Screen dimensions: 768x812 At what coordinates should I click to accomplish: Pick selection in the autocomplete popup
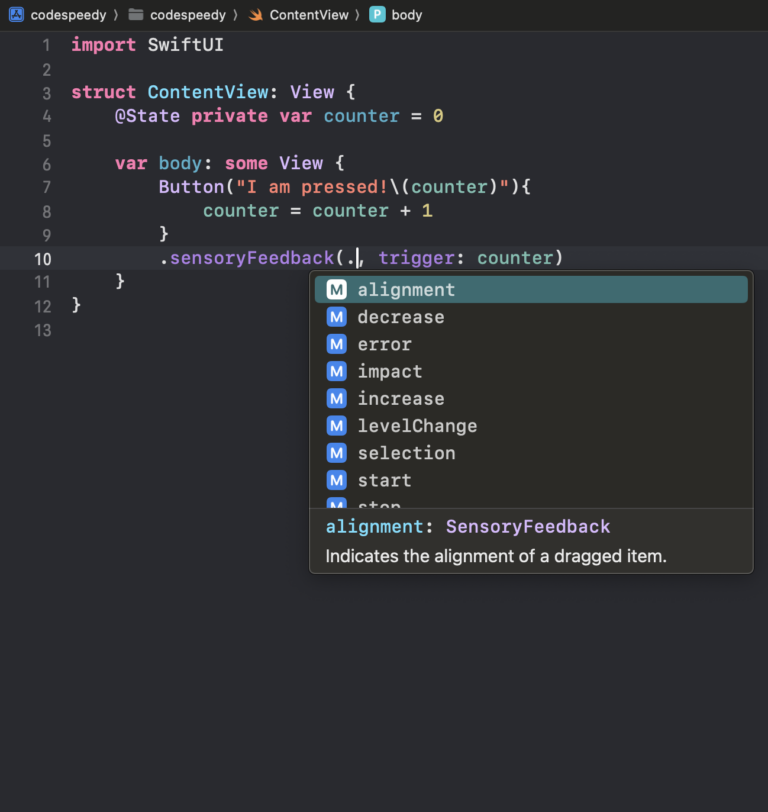pyautogui.click(x=406, y=453)
